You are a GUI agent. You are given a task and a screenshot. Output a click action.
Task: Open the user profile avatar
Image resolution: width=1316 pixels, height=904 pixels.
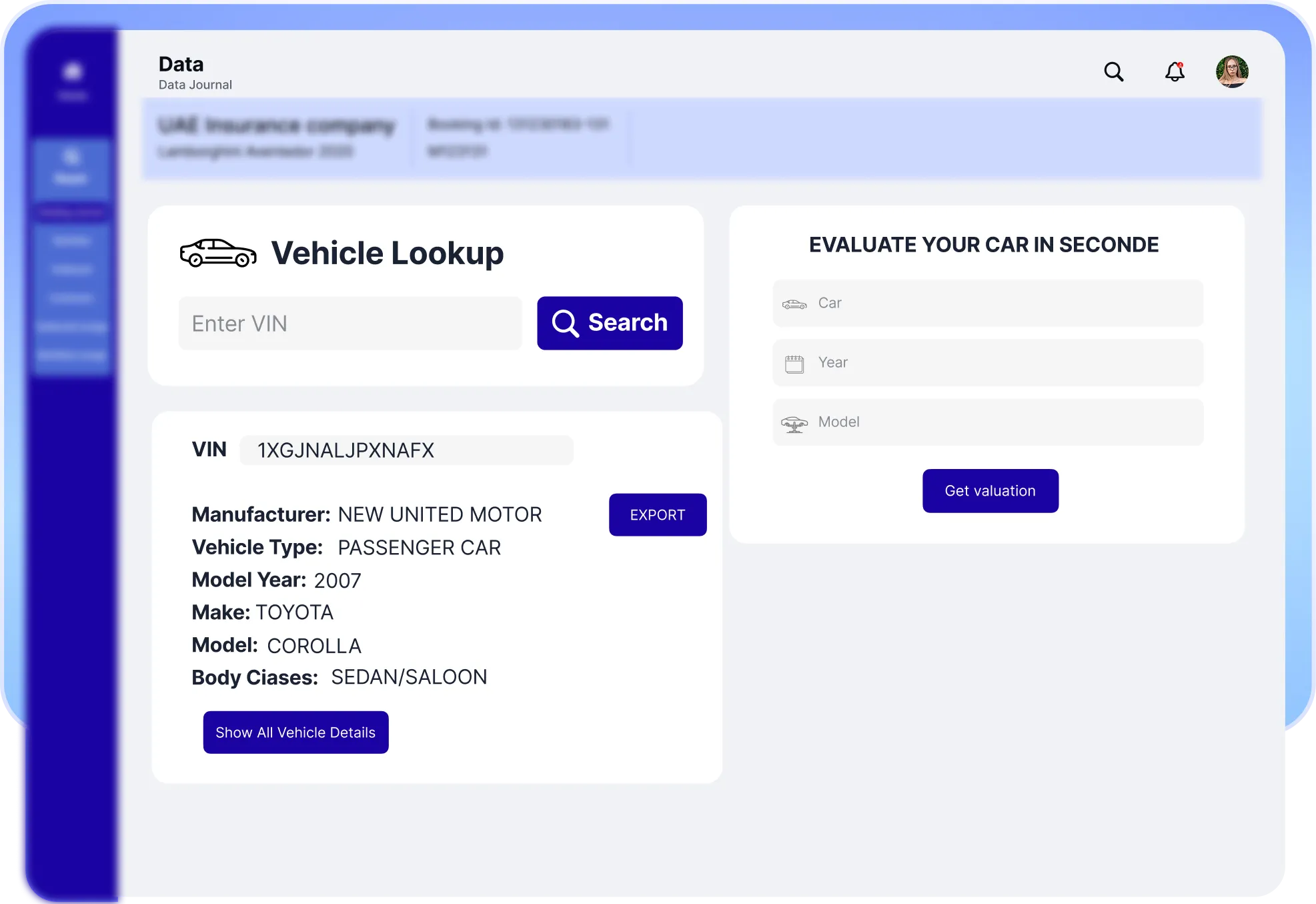tap(1232, 71)
